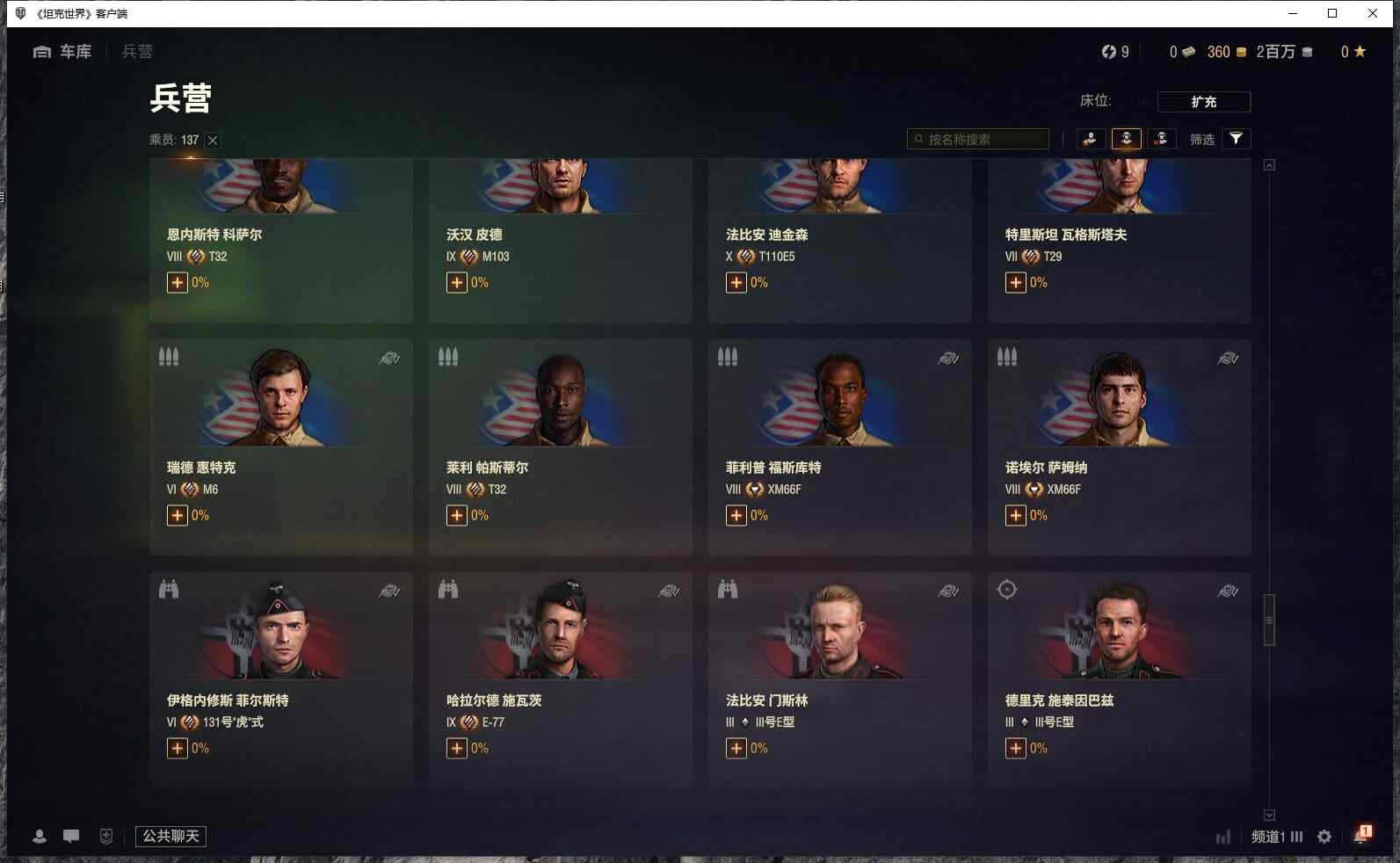This screenshot has height=863, width=1400.
Task: Toggle the dismissed crew filter with red X
Action: [x=1161, y=139]
